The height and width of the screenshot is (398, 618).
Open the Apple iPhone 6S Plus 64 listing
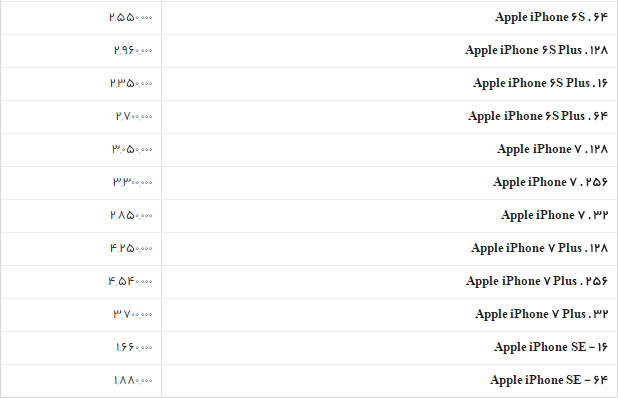(538, 117)
